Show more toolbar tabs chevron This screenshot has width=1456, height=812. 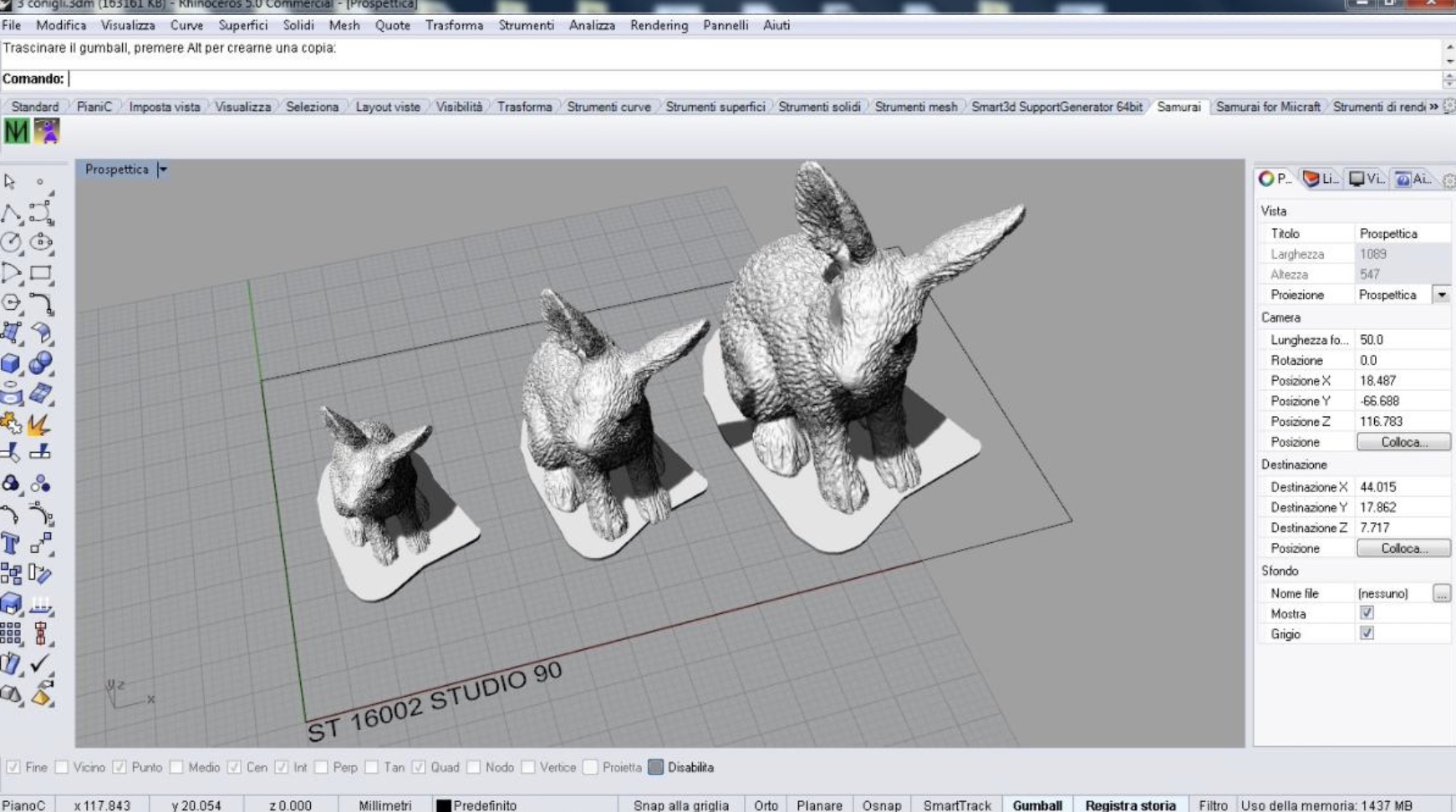pos(1433,107)
